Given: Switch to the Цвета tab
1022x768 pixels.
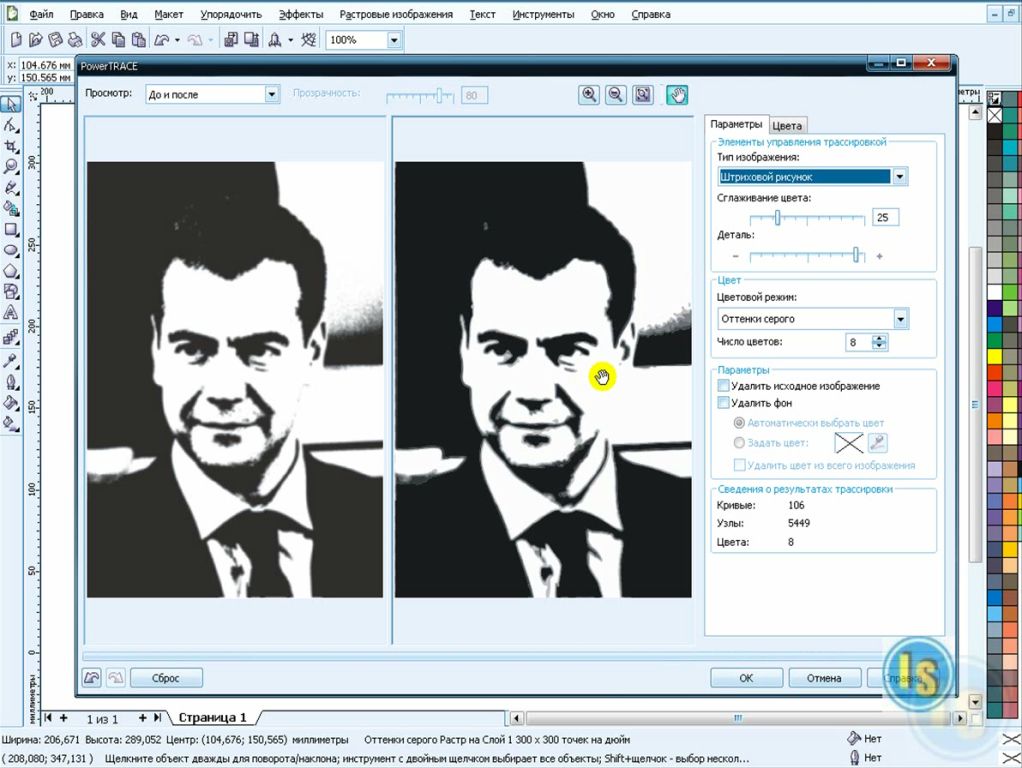Looking at the screenshot, I should pos(787,126).
